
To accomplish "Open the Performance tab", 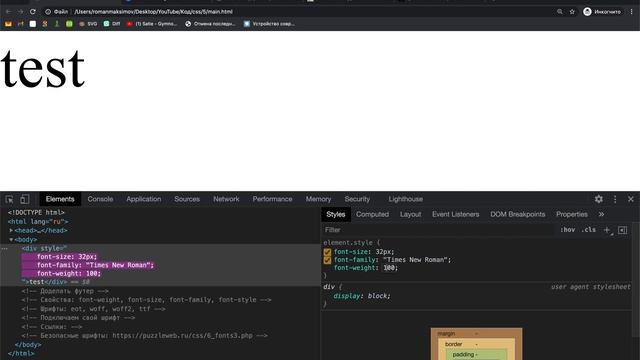I will 272,199.
